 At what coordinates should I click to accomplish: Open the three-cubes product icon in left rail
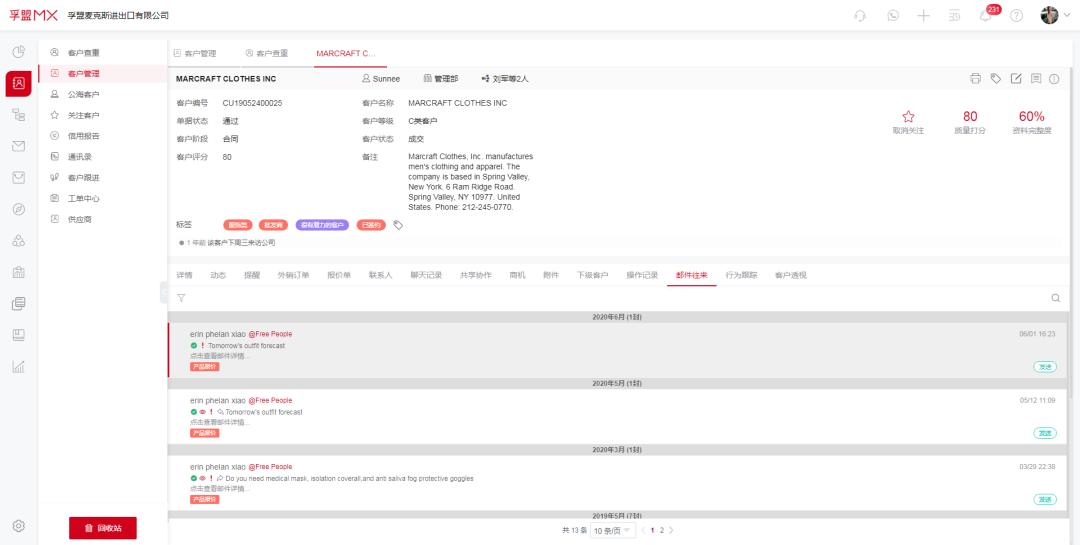pyautogui.click(x=19, y=240)
